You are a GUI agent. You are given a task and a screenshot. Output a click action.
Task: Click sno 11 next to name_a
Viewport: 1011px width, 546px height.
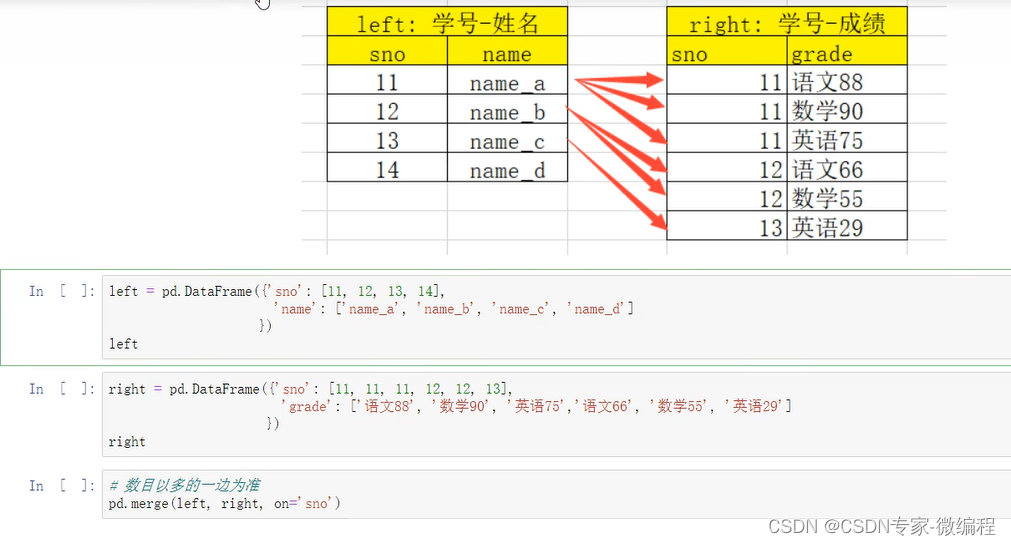(388, 80)
